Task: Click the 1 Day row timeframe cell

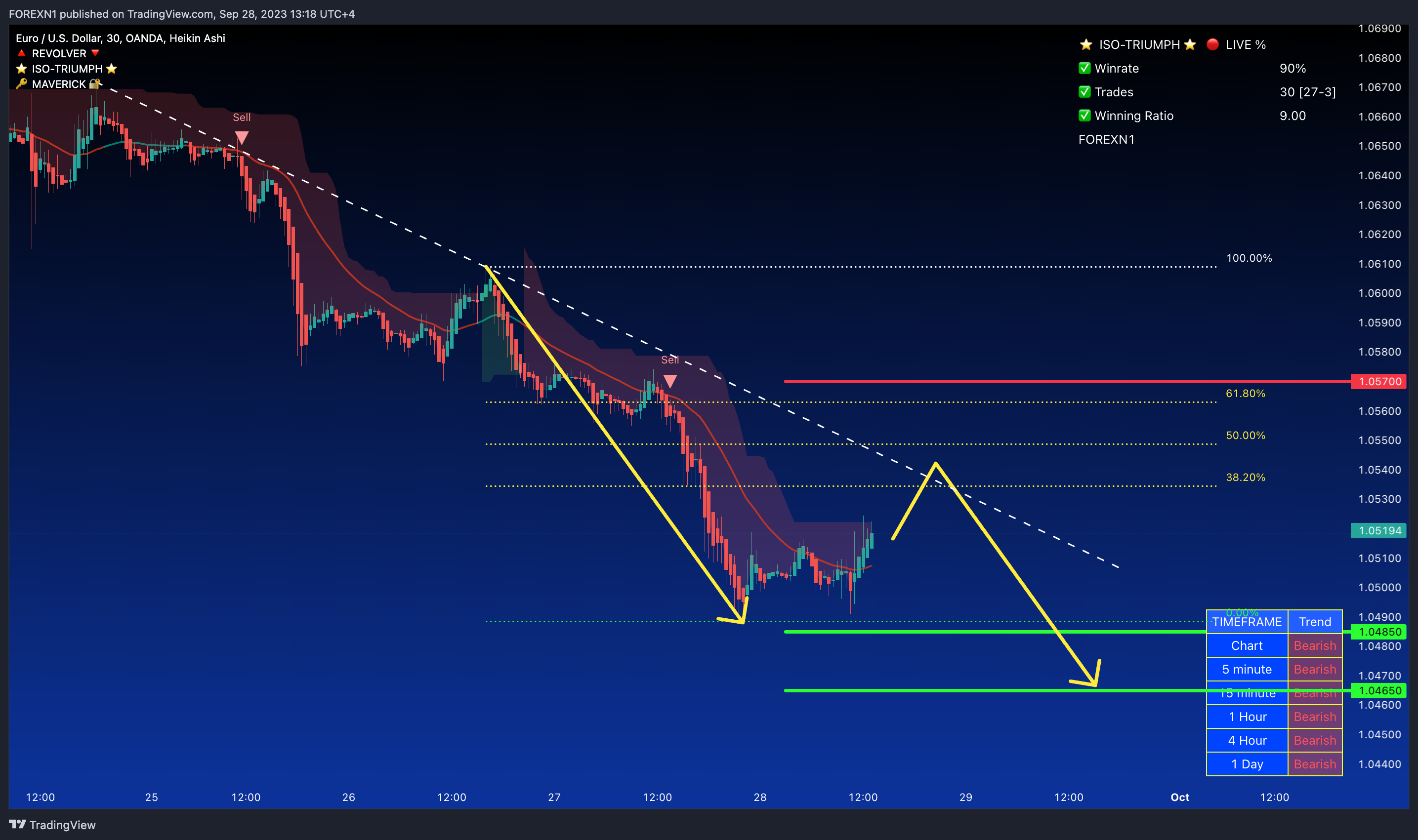Action: click(1247, 764)
